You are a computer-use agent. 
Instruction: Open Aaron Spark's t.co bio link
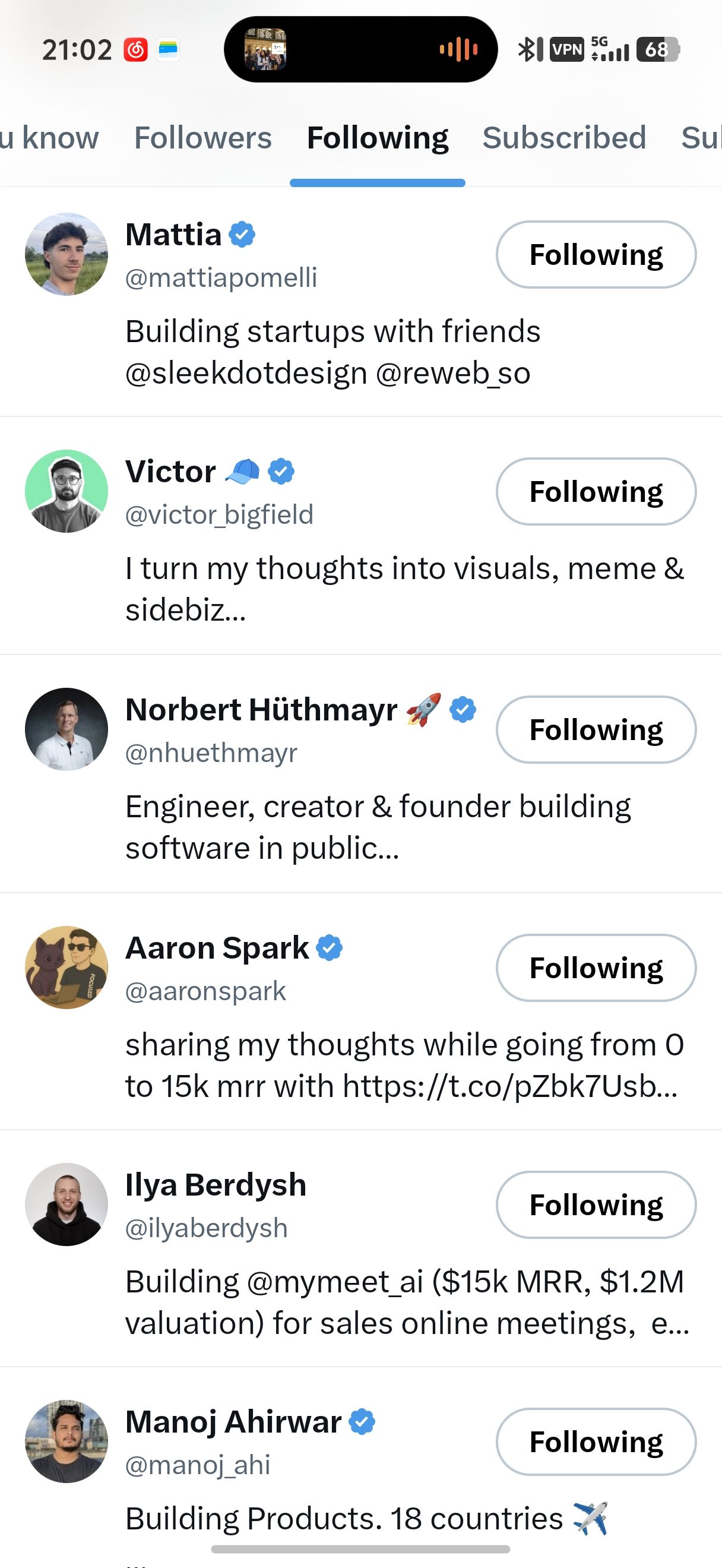click(508, 1086)
